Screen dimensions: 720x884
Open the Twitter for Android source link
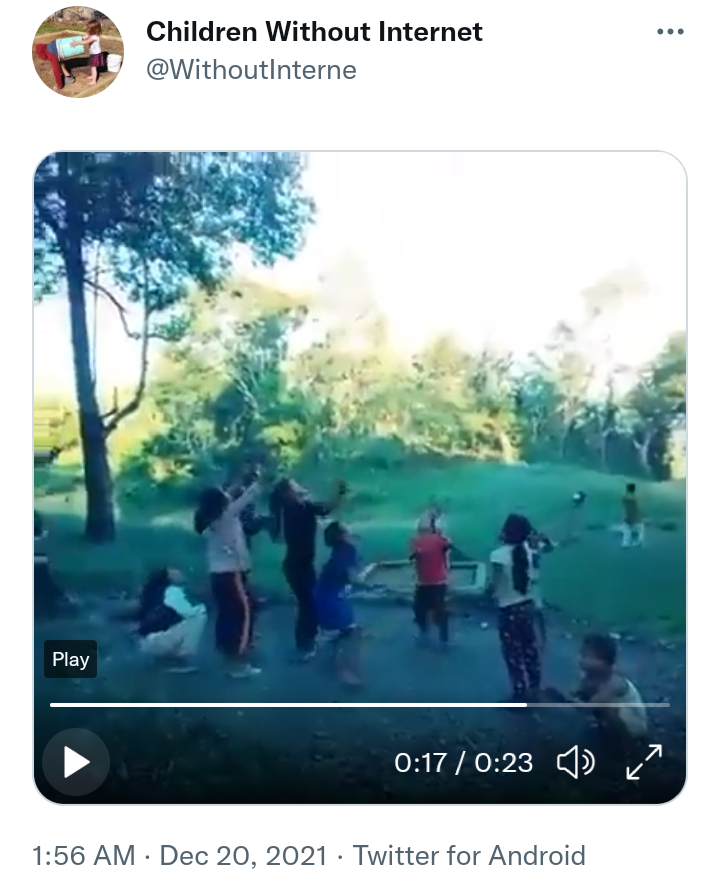click(x=469, y=855)
